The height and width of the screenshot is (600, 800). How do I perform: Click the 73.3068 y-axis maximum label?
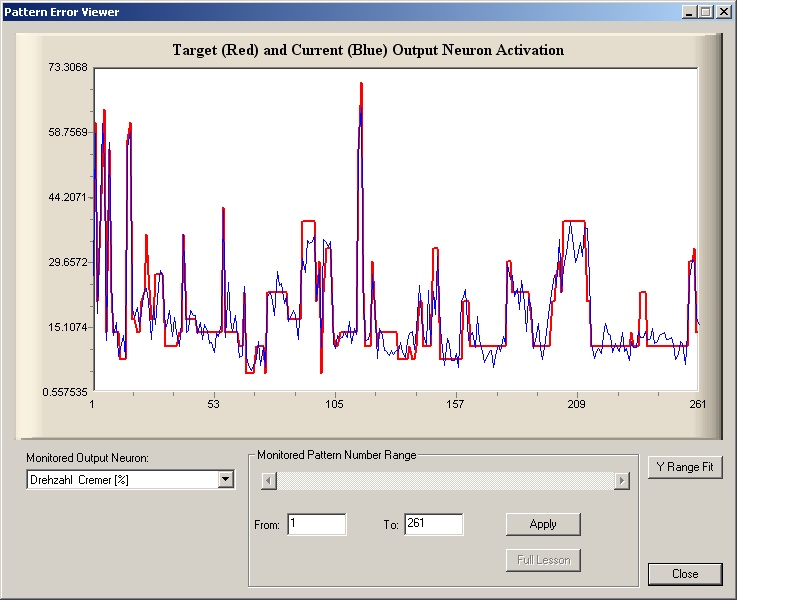pos(68,67)
